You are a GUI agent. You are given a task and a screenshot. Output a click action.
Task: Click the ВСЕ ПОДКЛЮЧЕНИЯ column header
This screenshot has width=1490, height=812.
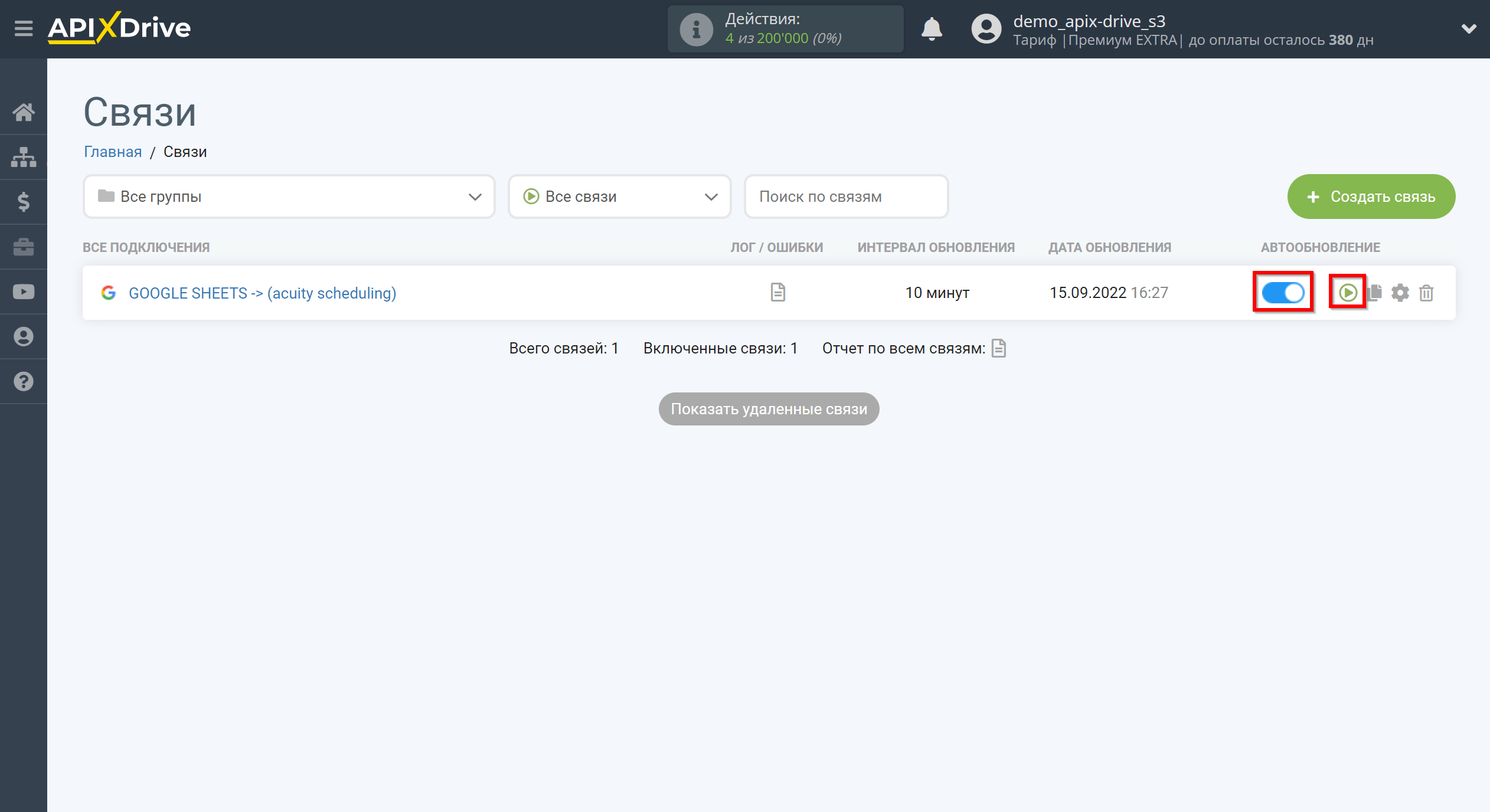(x=146, y=247)
